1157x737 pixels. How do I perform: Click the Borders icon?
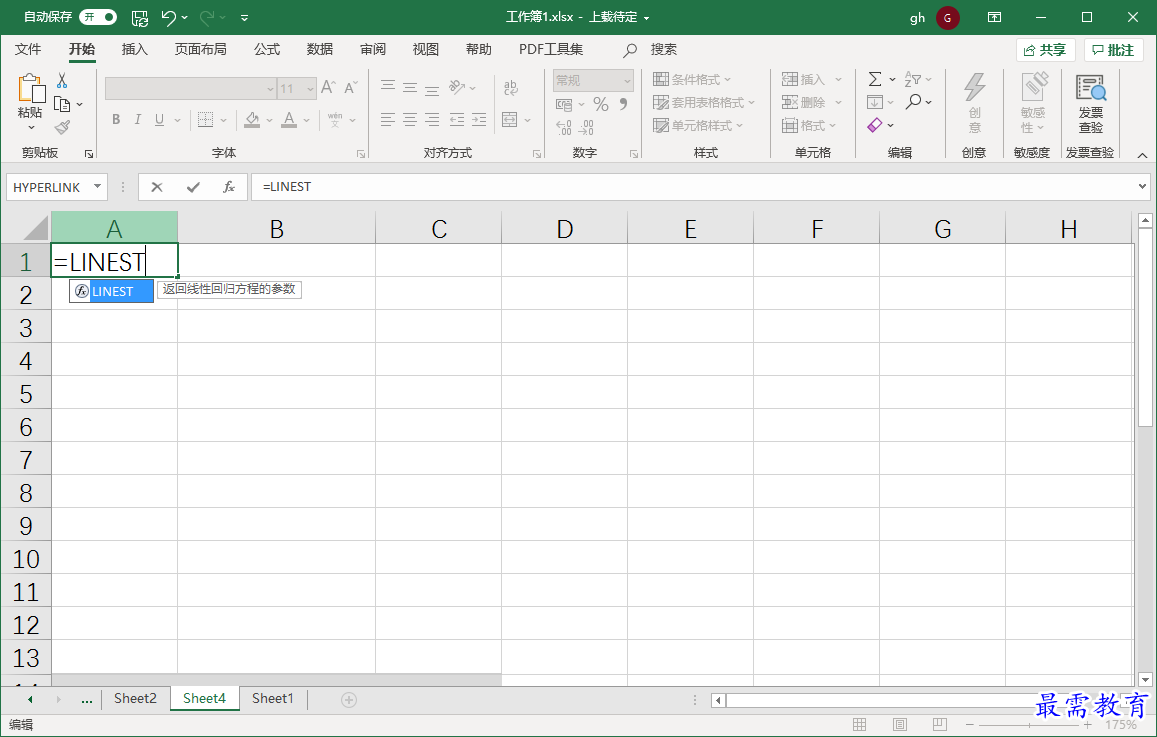tap(206, 120)
